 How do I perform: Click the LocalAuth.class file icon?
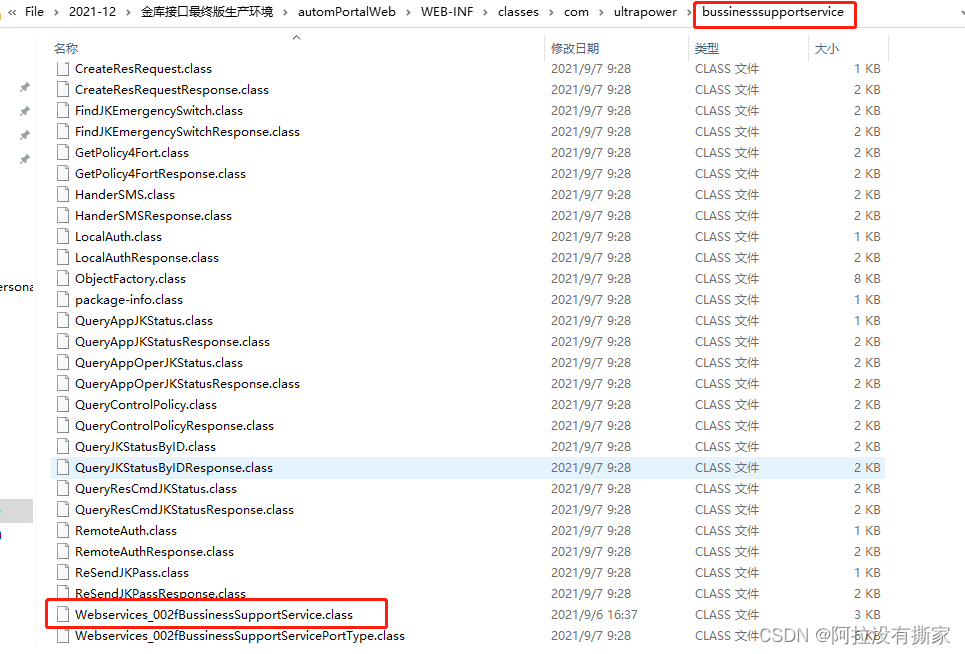click(x=62, y=237)
